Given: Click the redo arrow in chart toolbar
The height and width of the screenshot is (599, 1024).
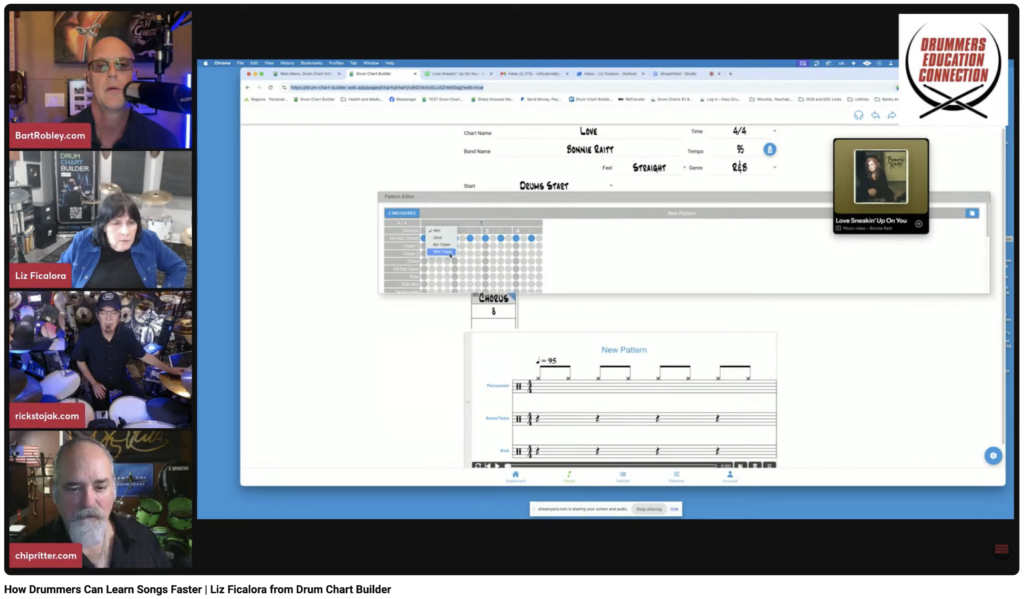Looking at the screenshot, I should click(x=891, y=115).
